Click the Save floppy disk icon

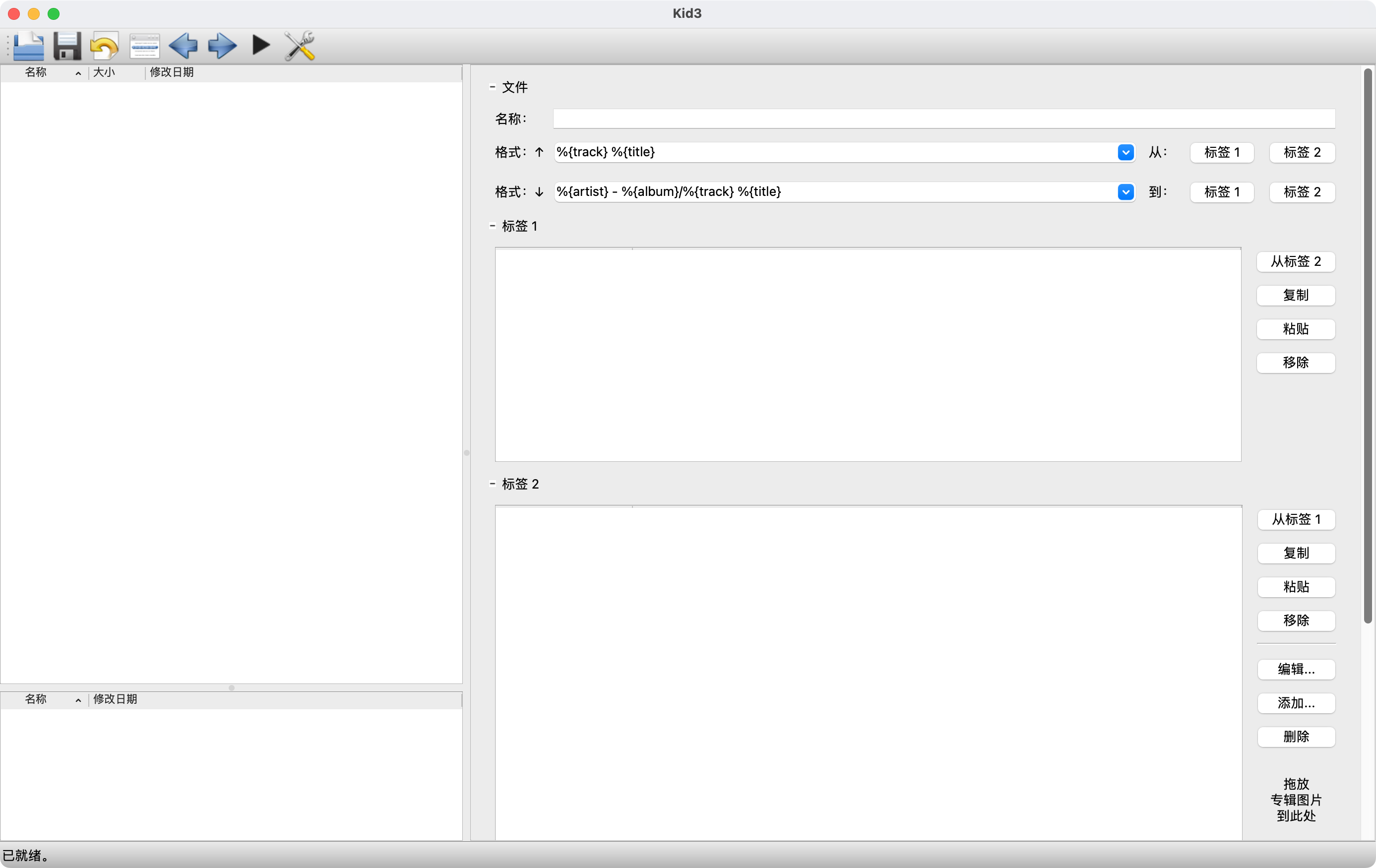point(67,46)
